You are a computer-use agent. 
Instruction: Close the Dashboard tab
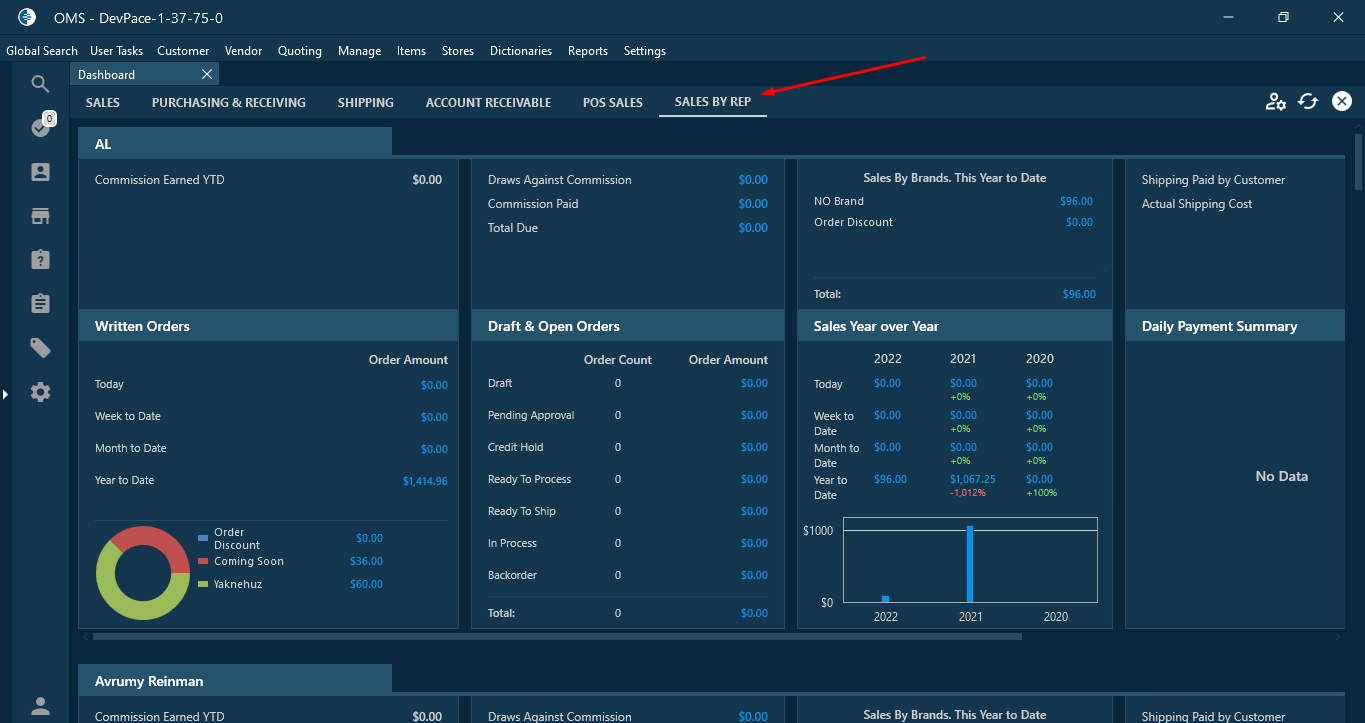point(207,74)
